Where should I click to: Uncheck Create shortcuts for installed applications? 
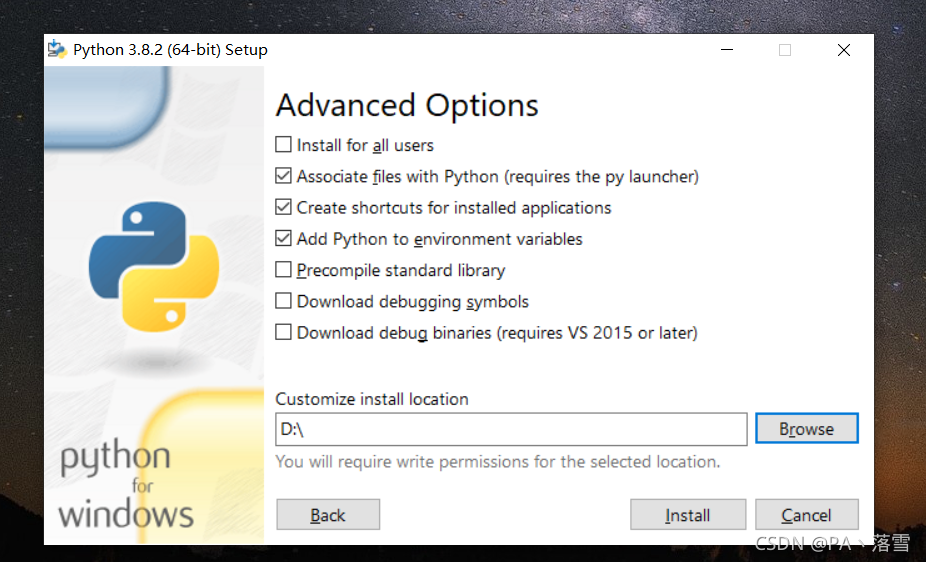(x=283, y=207)
